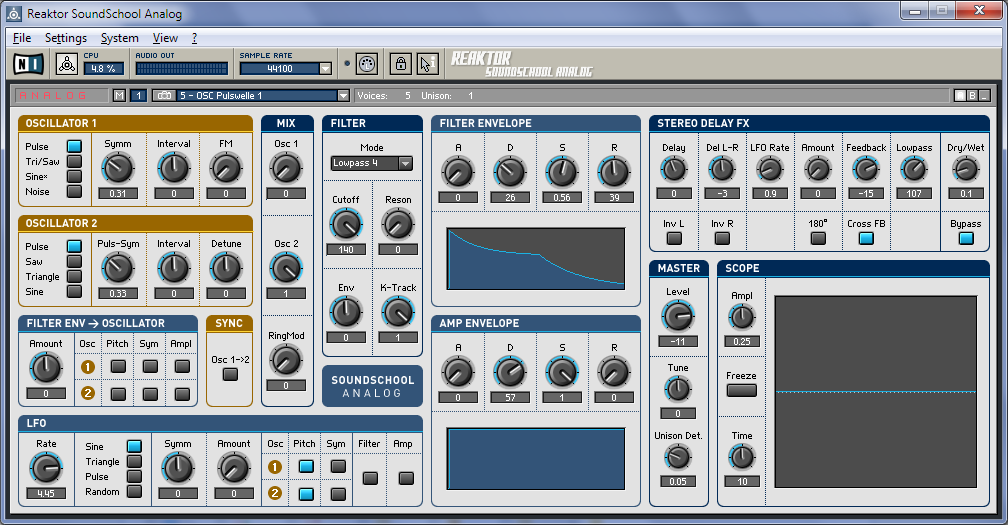Open the System menu
The image size is (1008, 525).
120,38
